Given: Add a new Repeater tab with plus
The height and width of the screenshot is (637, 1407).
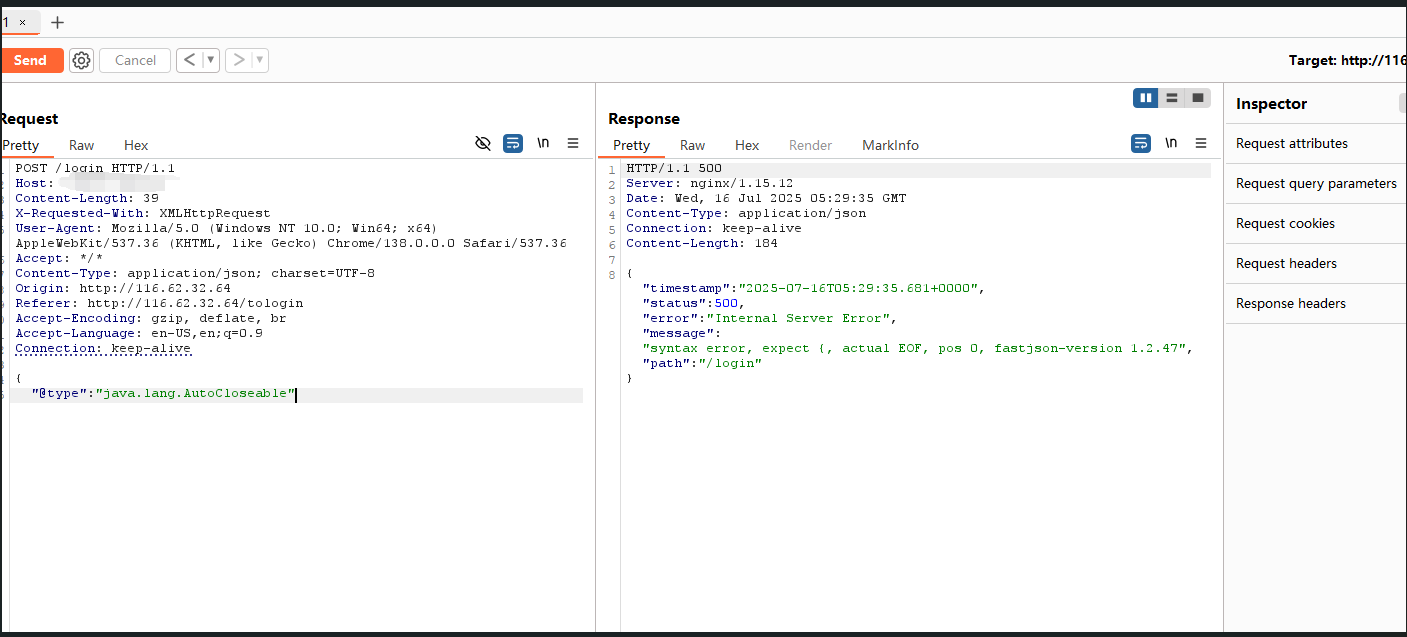Looking at the screenshot, I should pos(57,22).
